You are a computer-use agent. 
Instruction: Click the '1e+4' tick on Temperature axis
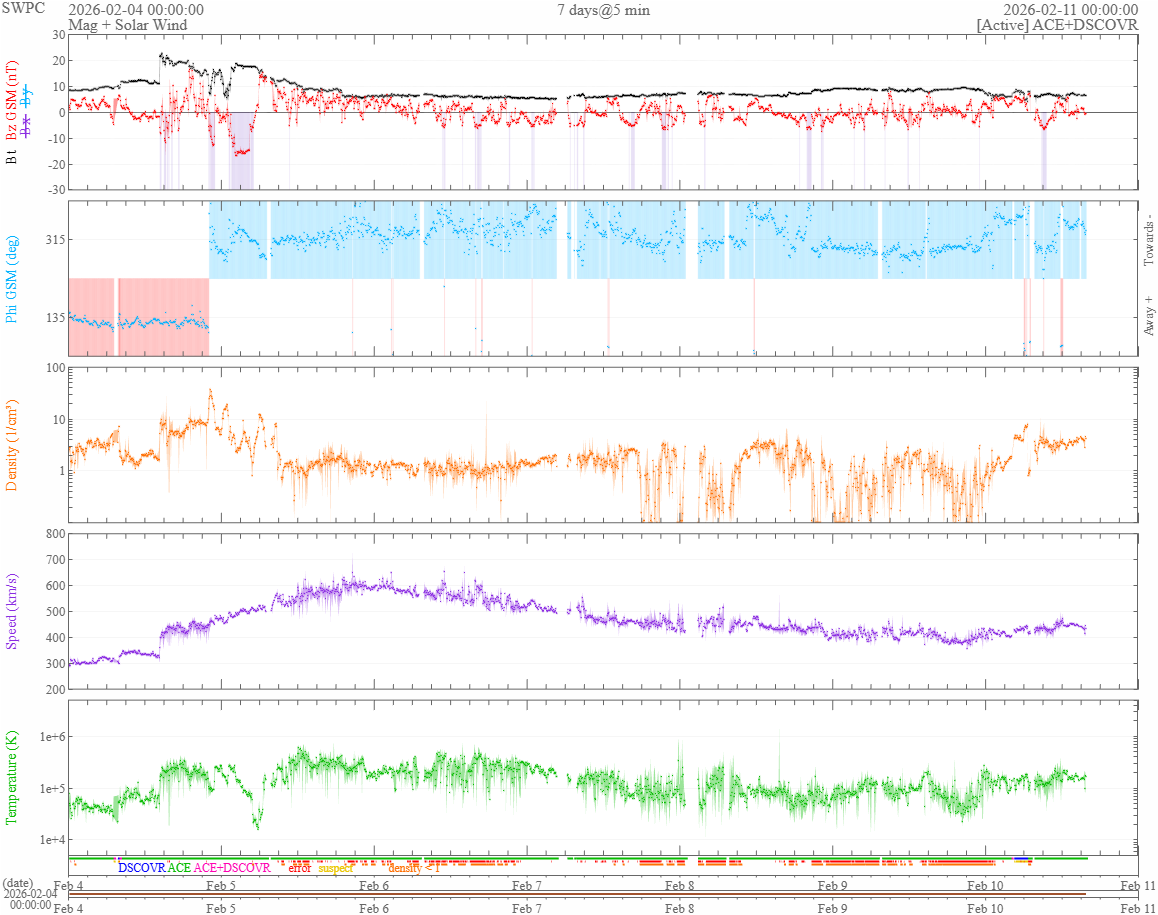point(52,840)
